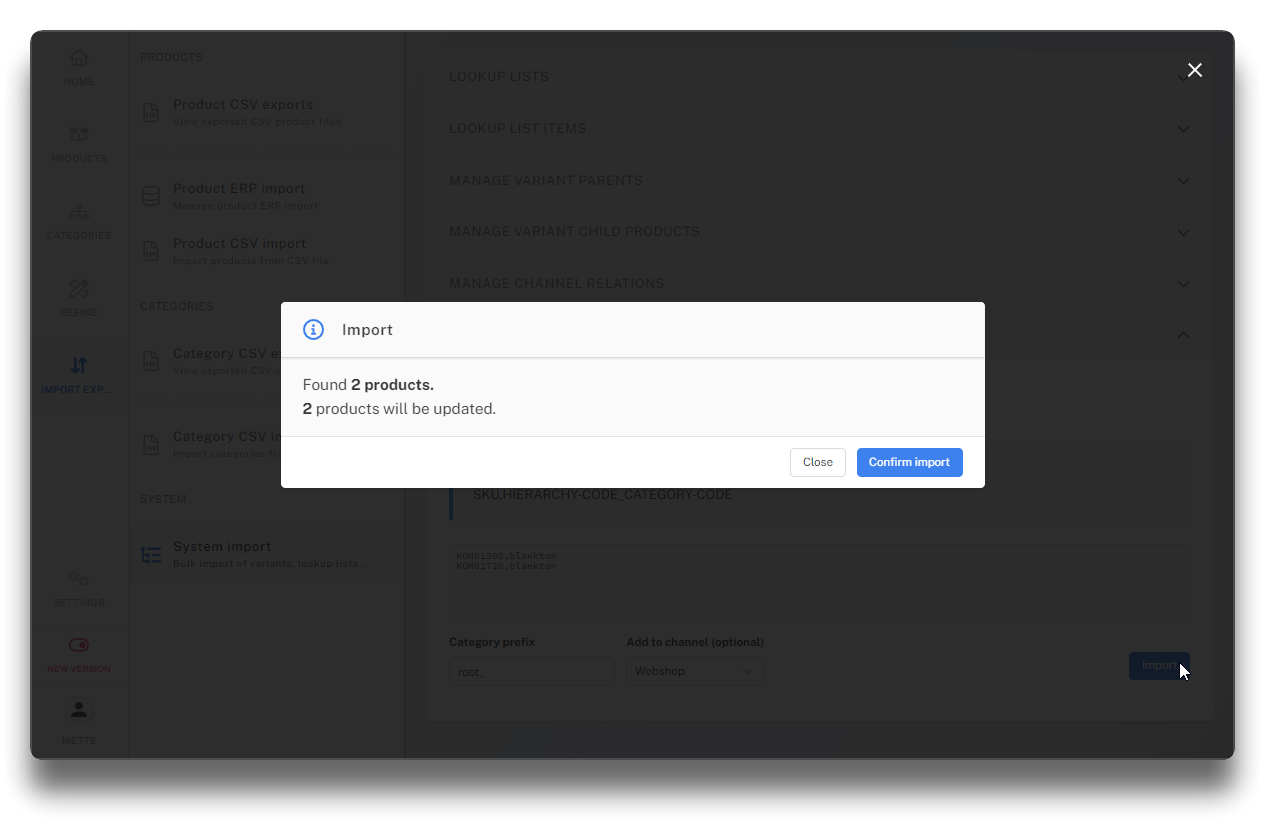Click the Mette user profile icon
Image resolution: width=1265 pixels, height=822 pixels.
[x=79, y=710]
